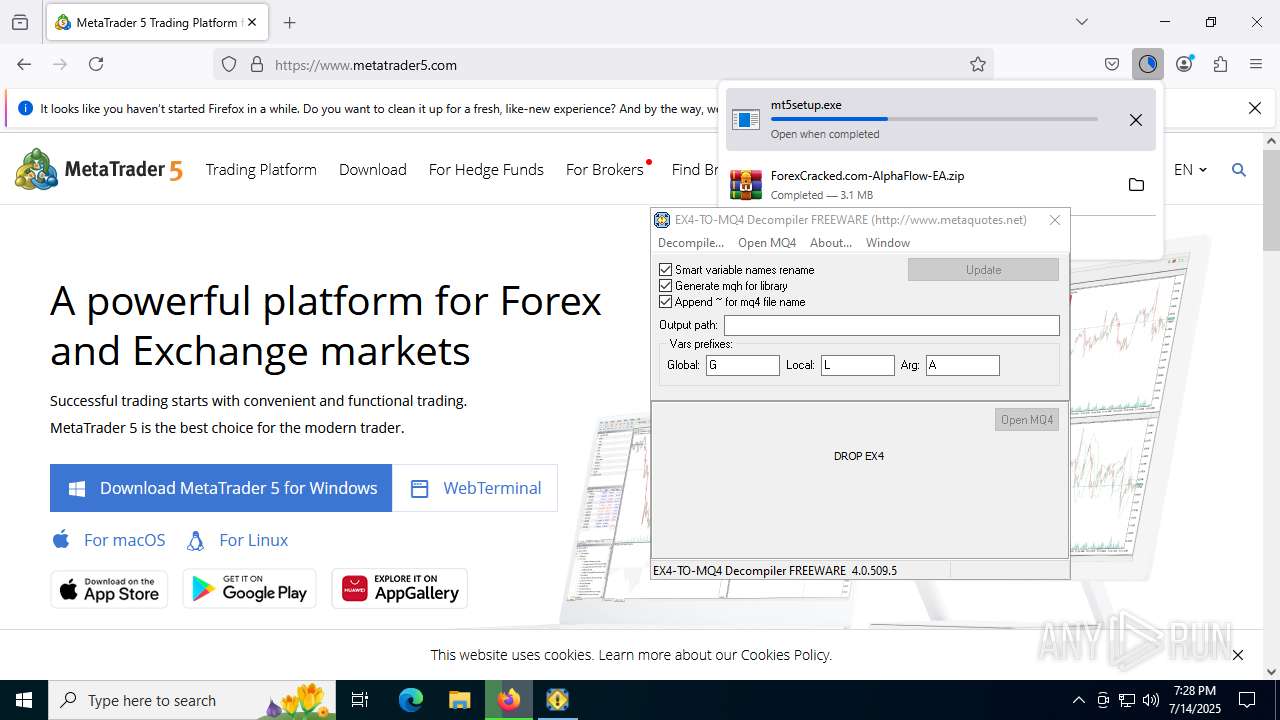Open For Brokers nav item

pyautogui.click(x=605, y=170)
